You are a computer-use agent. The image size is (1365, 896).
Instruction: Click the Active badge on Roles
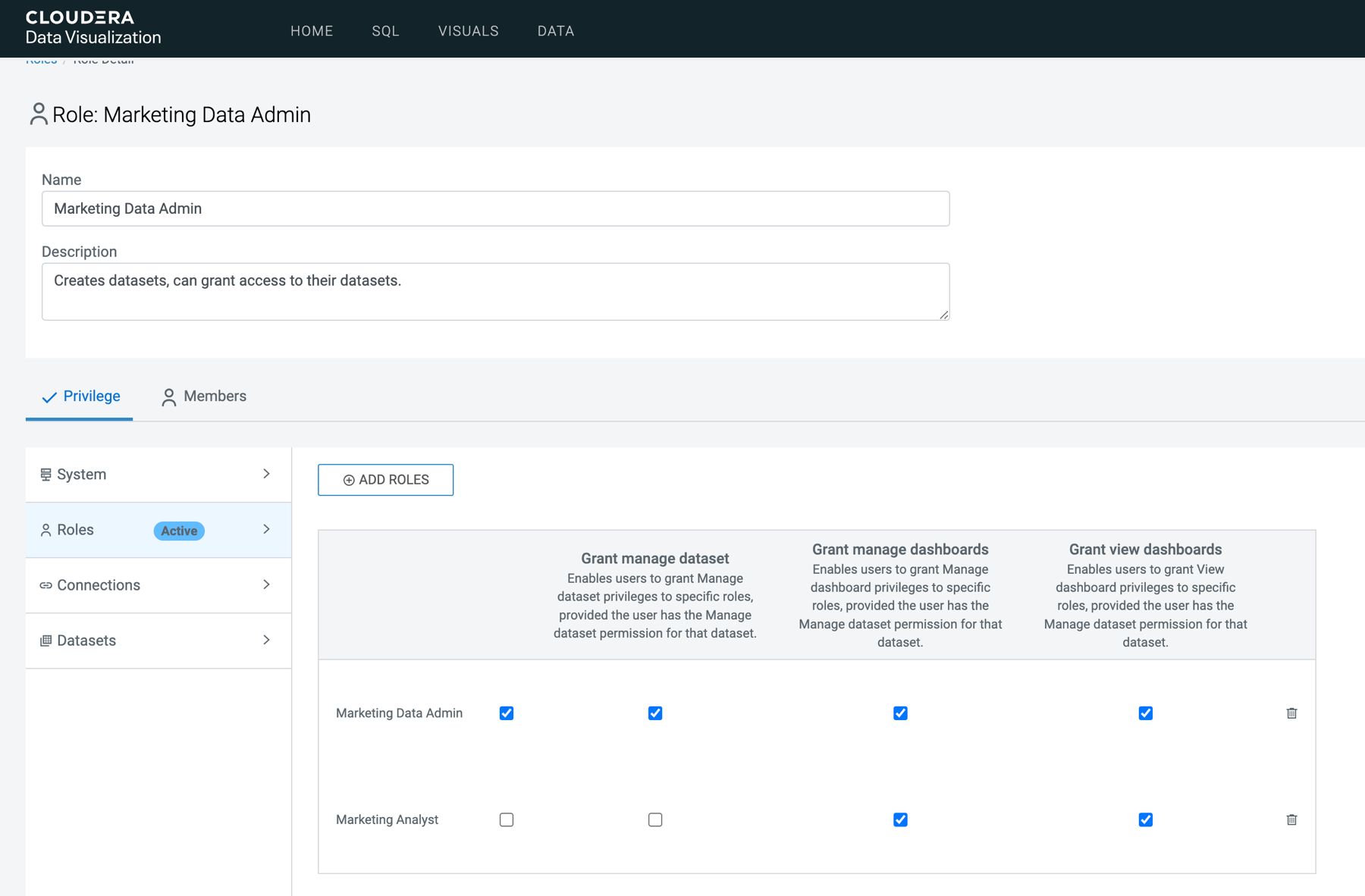point(179,531)
